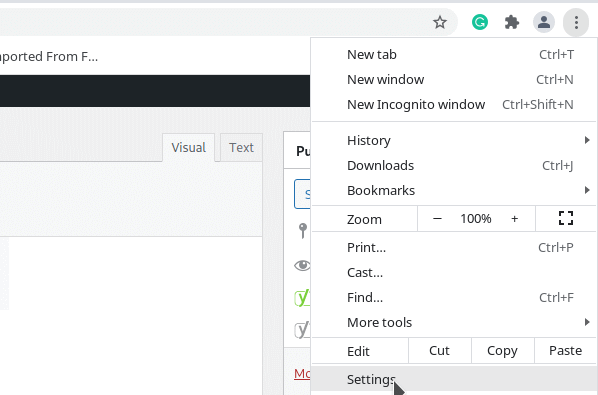Switch to the Visual editor tab
Viewport: 598px width, 395px height.
tap(188, 148)
